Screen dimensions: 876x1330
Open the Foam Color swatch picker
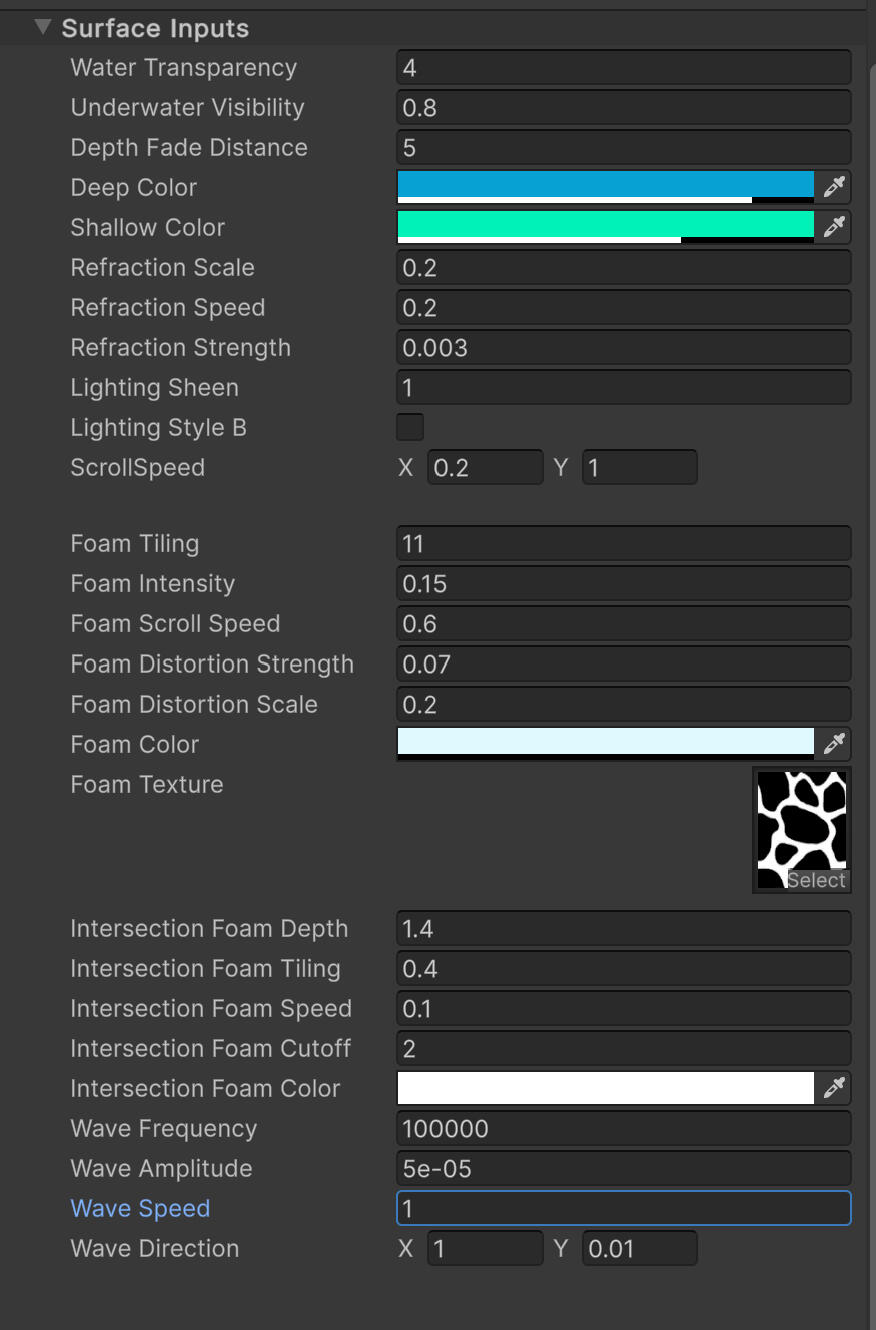tap(605, 743)
